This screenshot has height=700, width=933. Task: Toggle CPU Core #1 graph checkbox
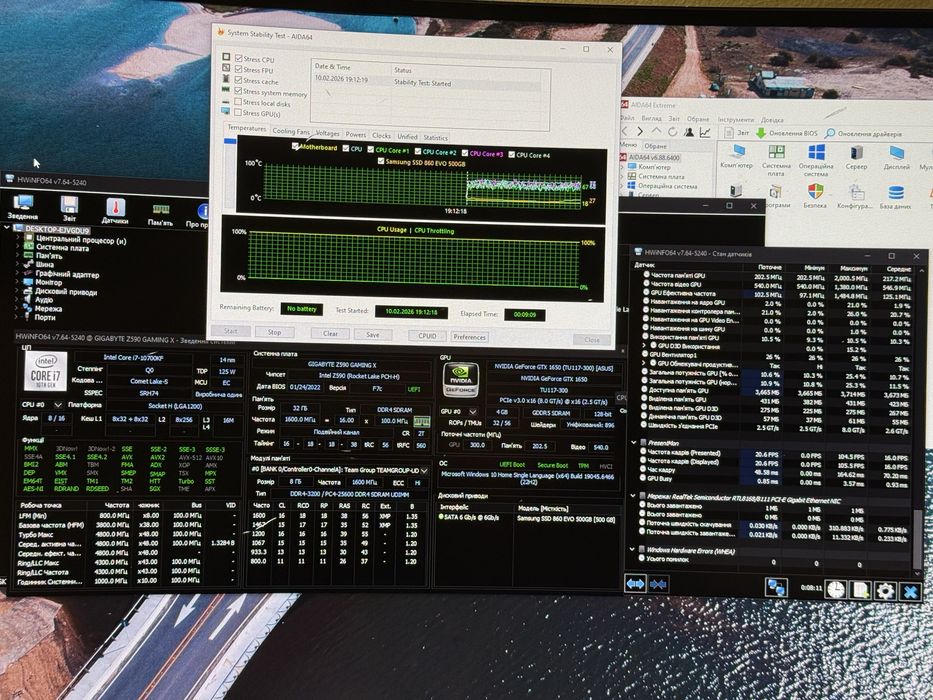click(x=371, y=149)
